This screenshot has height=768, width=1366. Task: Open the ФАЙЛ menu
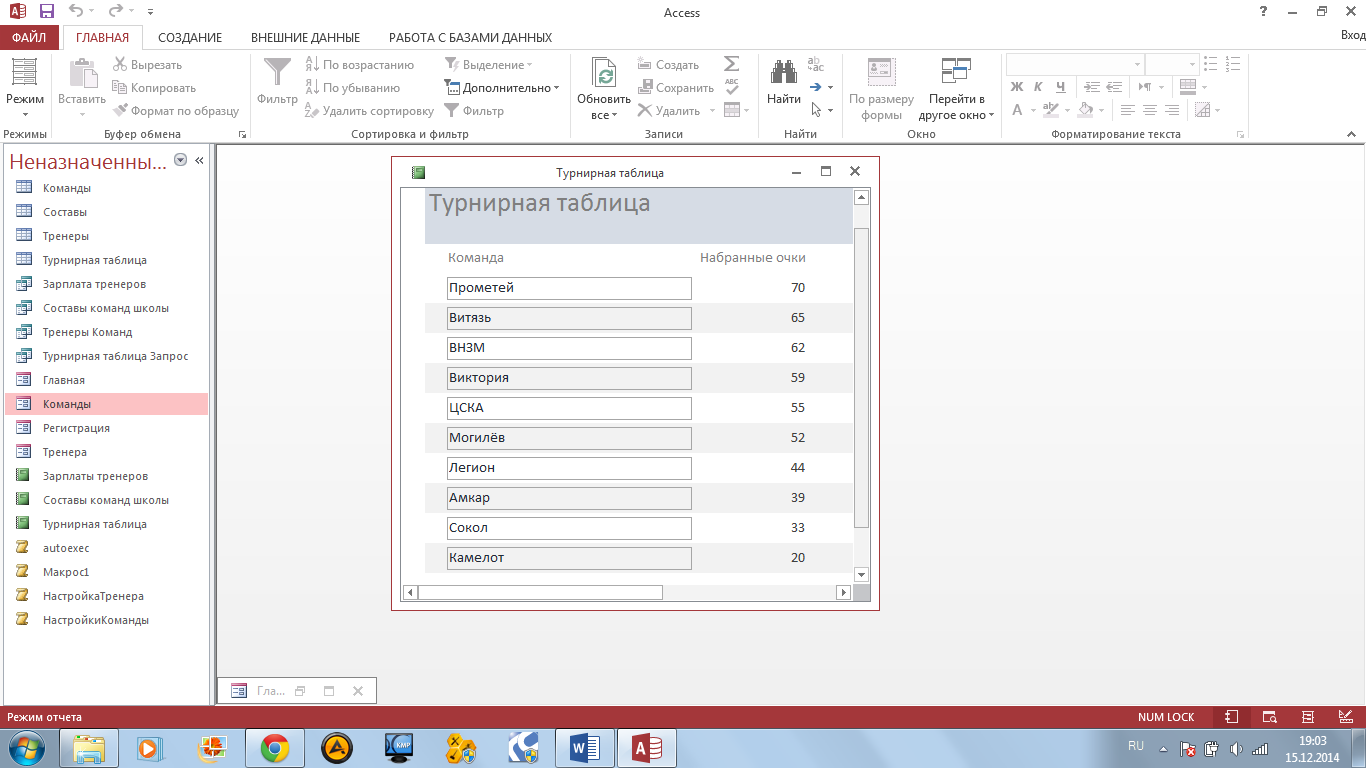(30, 38)
